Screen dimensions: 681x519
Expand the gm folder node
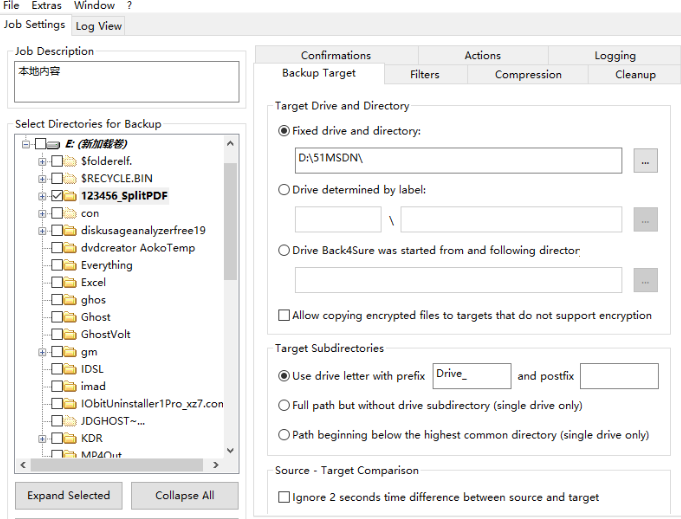(x=42, y=352)
